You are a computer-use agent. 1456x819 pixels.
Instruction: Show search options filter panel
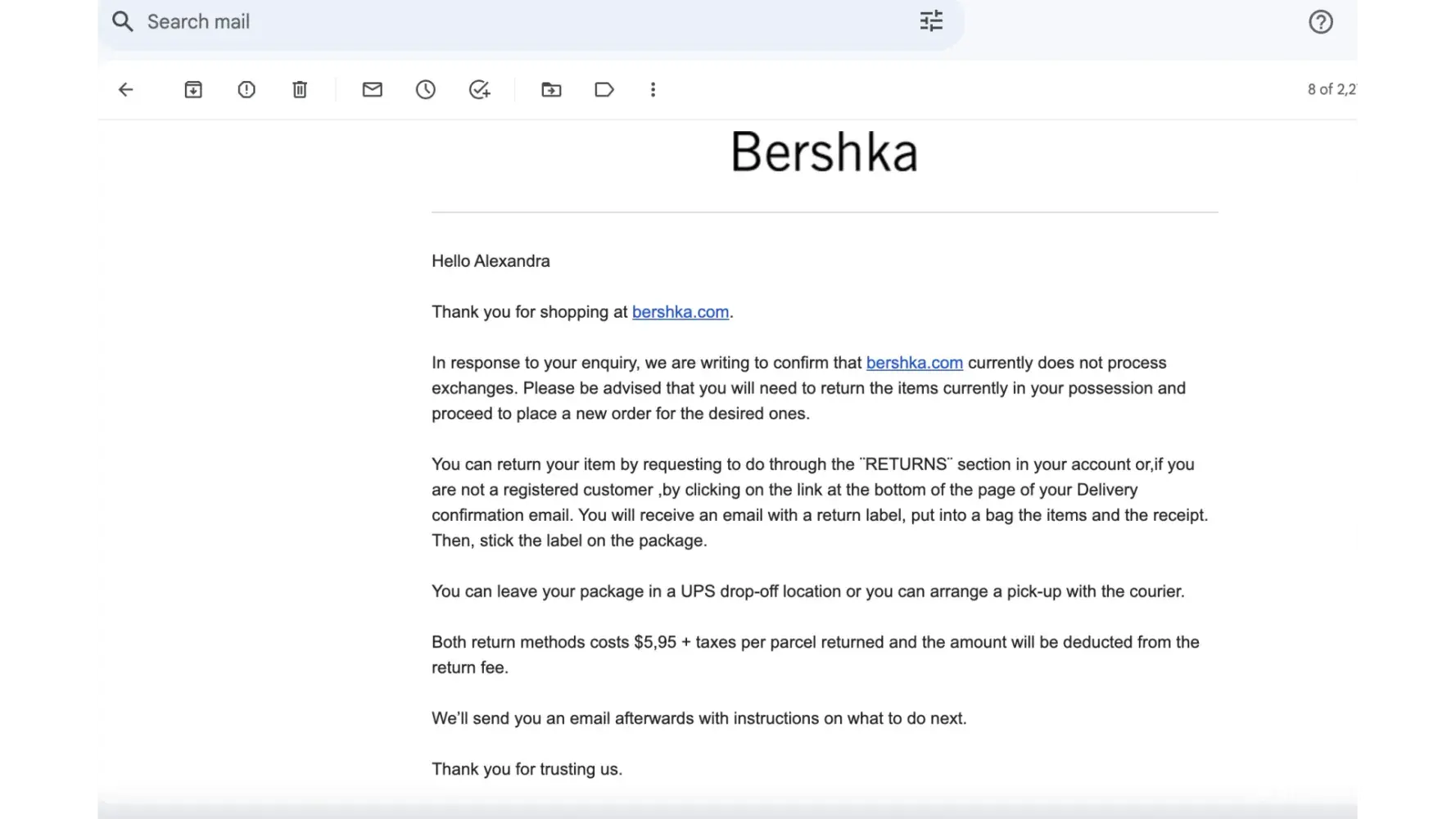point(931,21)
